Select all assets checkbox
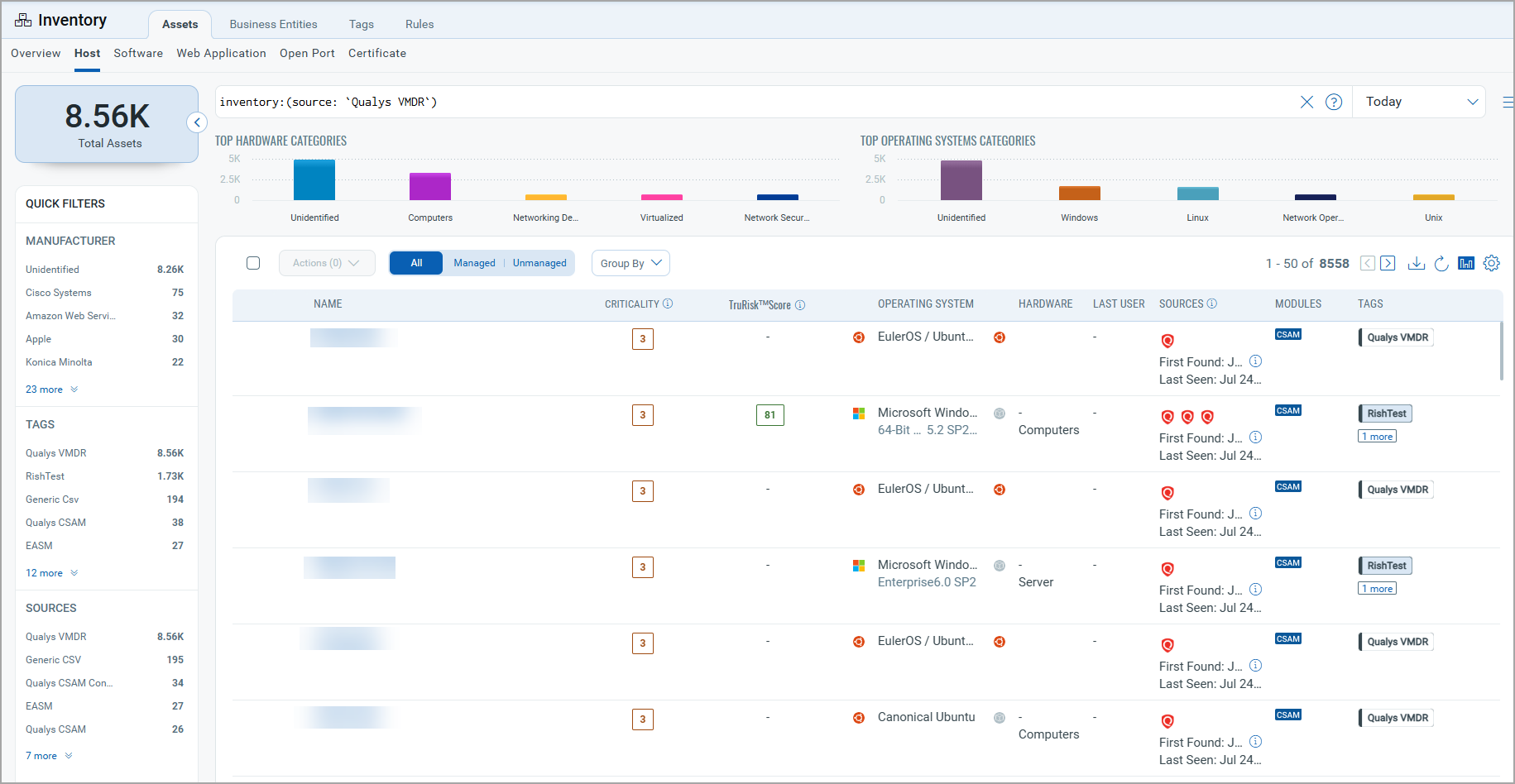Image resolution: width=1515 pixels, height=784 pixels. tap(253, 263)
